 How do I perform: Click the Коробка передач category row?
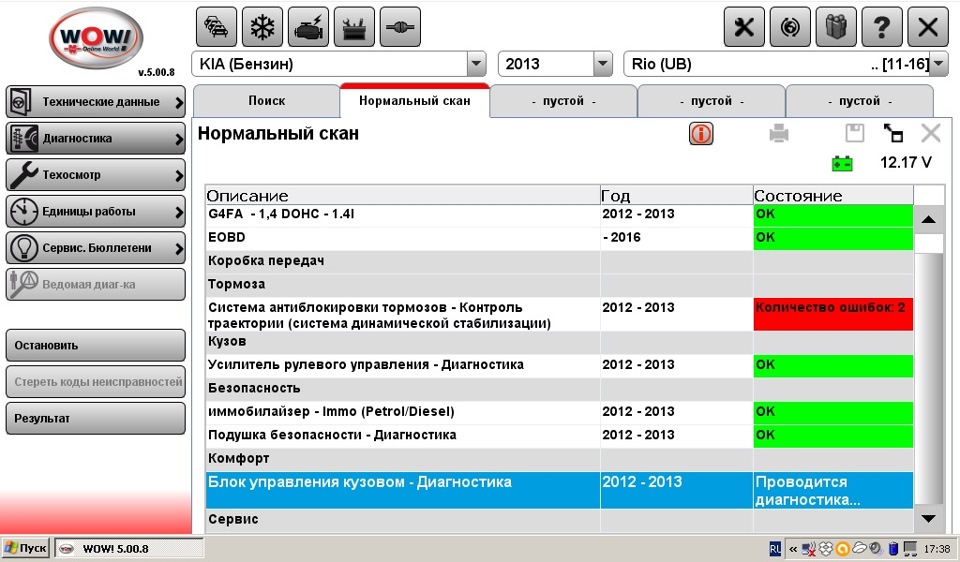point(559,261)
